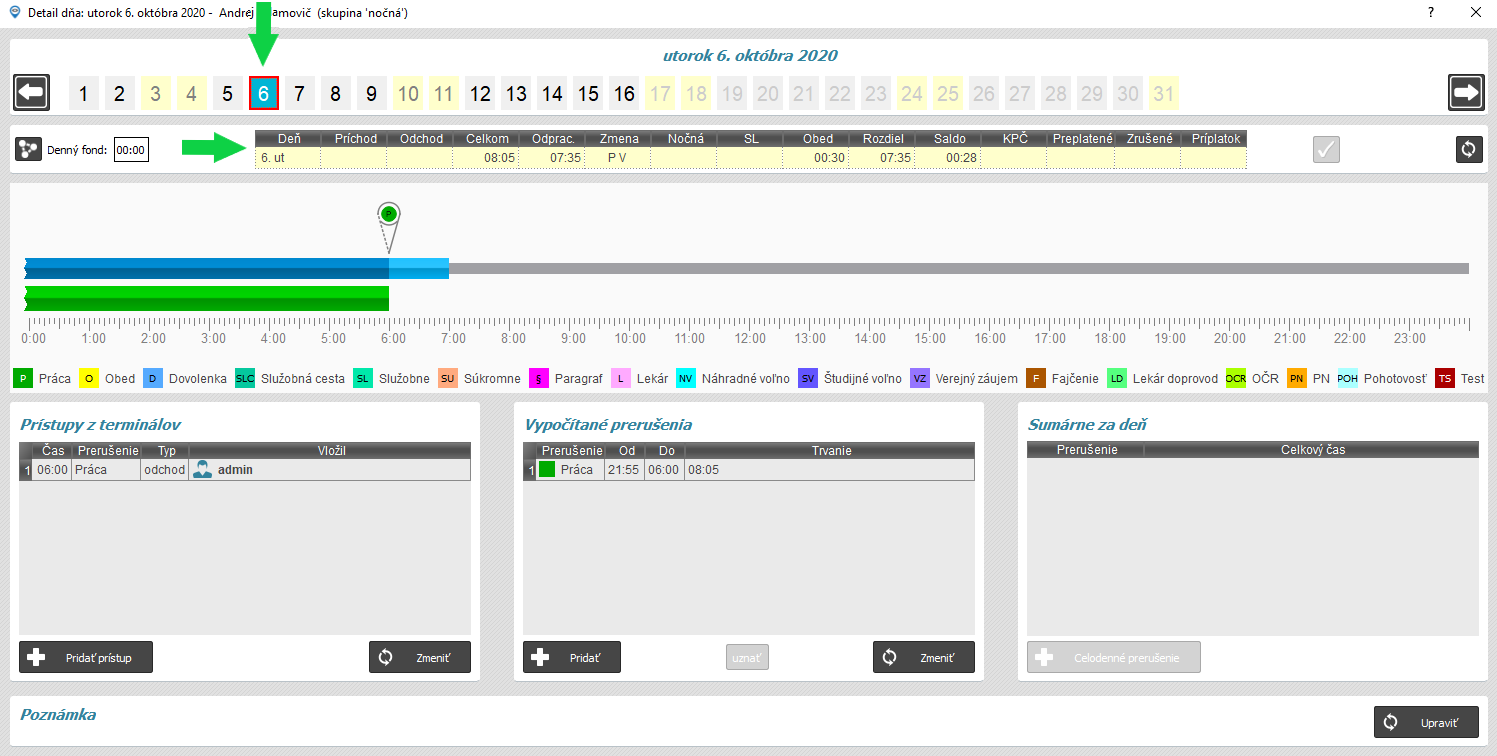
Task: Select the Pohotovosť POH icon
Action: (x=1347, y=379)
